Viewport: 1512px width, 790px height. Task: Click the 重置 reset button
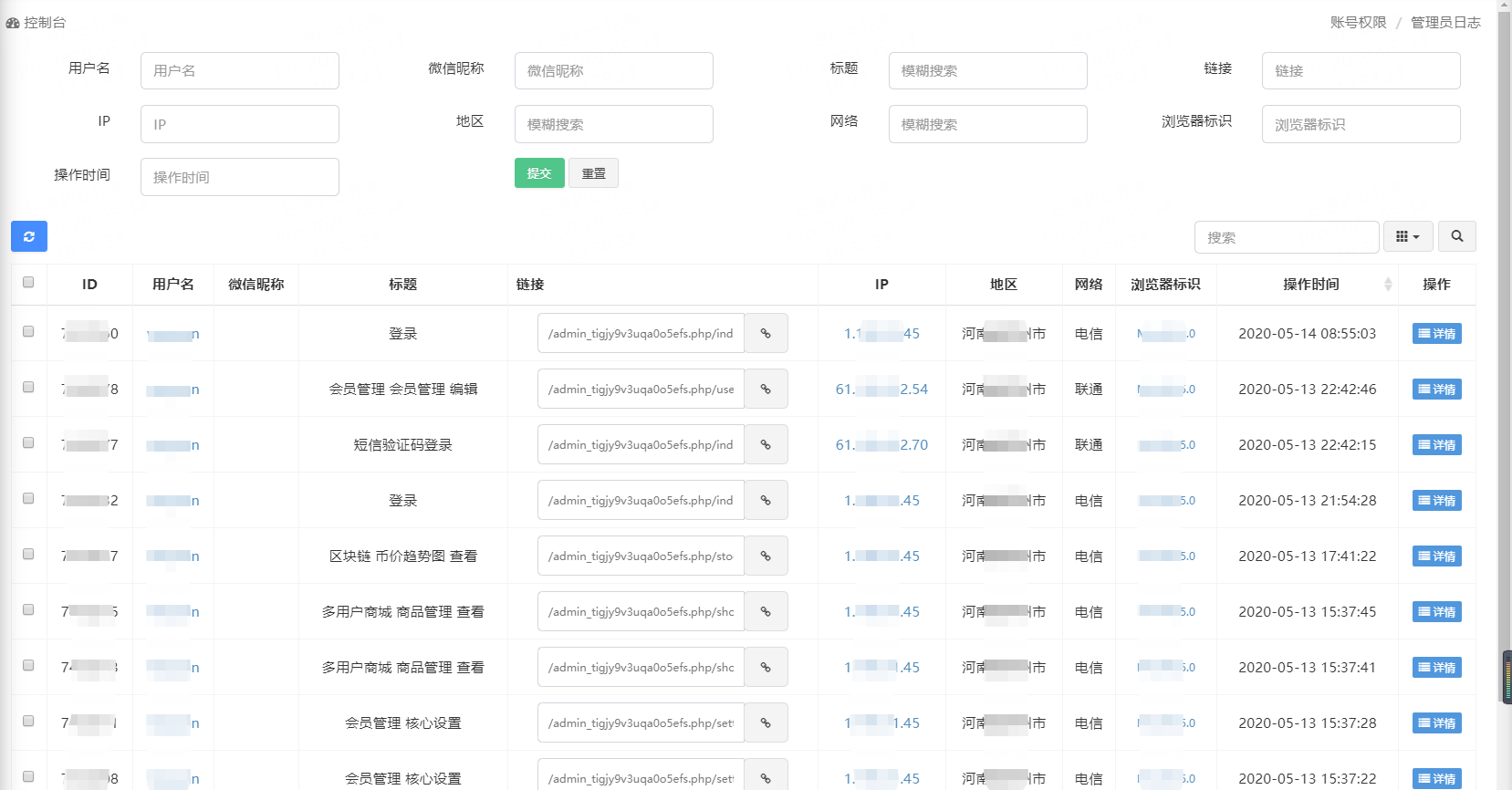coord(593,173)
